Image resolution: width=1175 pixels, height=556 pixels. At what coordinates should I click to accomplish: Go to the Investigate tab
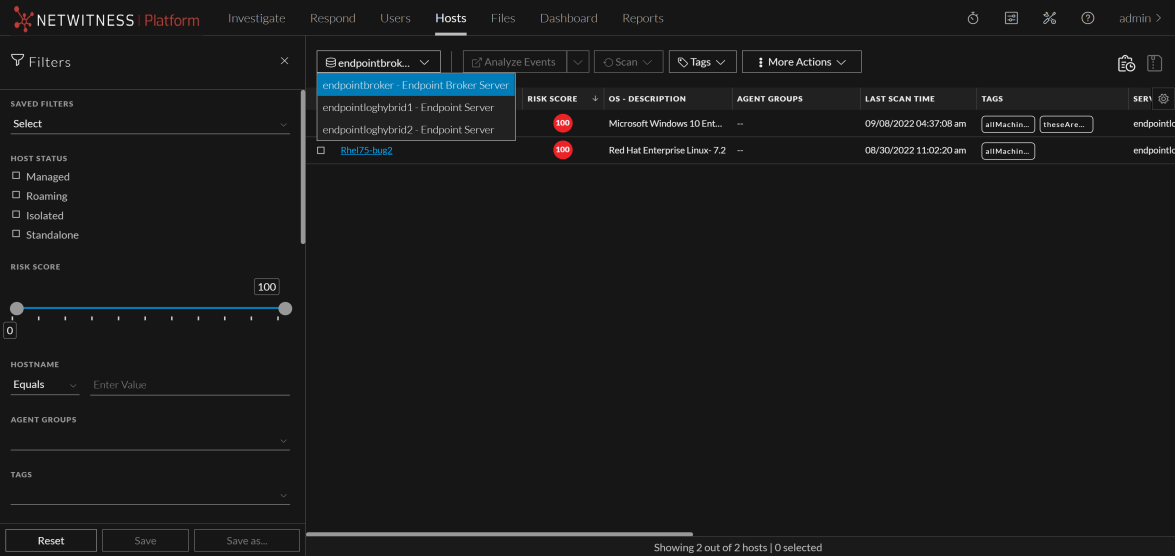(x=256, y=18)
